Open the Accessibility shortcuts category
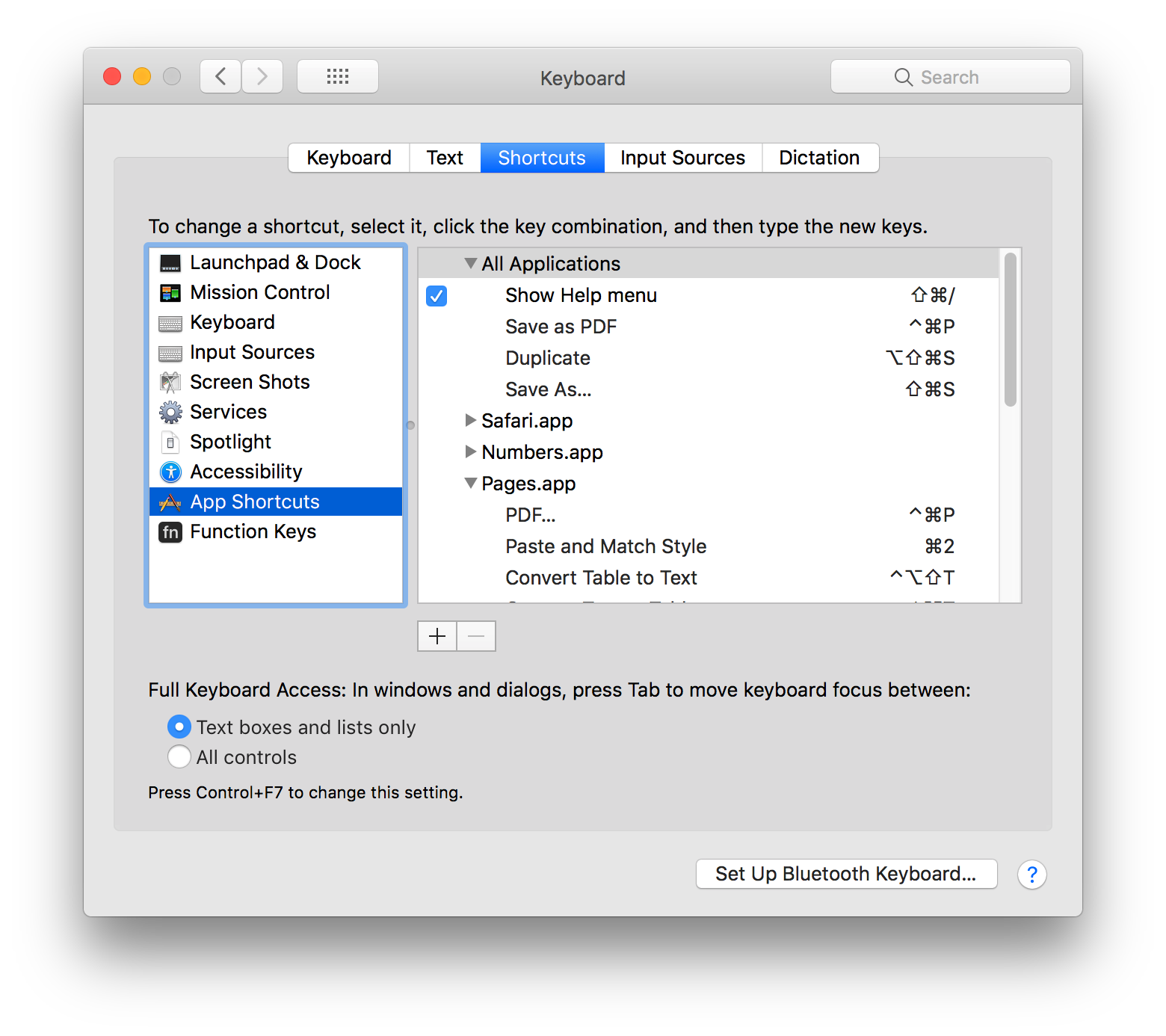Image resolution: width=1166 pixels, height=1036 pixels. pos(246,472)
